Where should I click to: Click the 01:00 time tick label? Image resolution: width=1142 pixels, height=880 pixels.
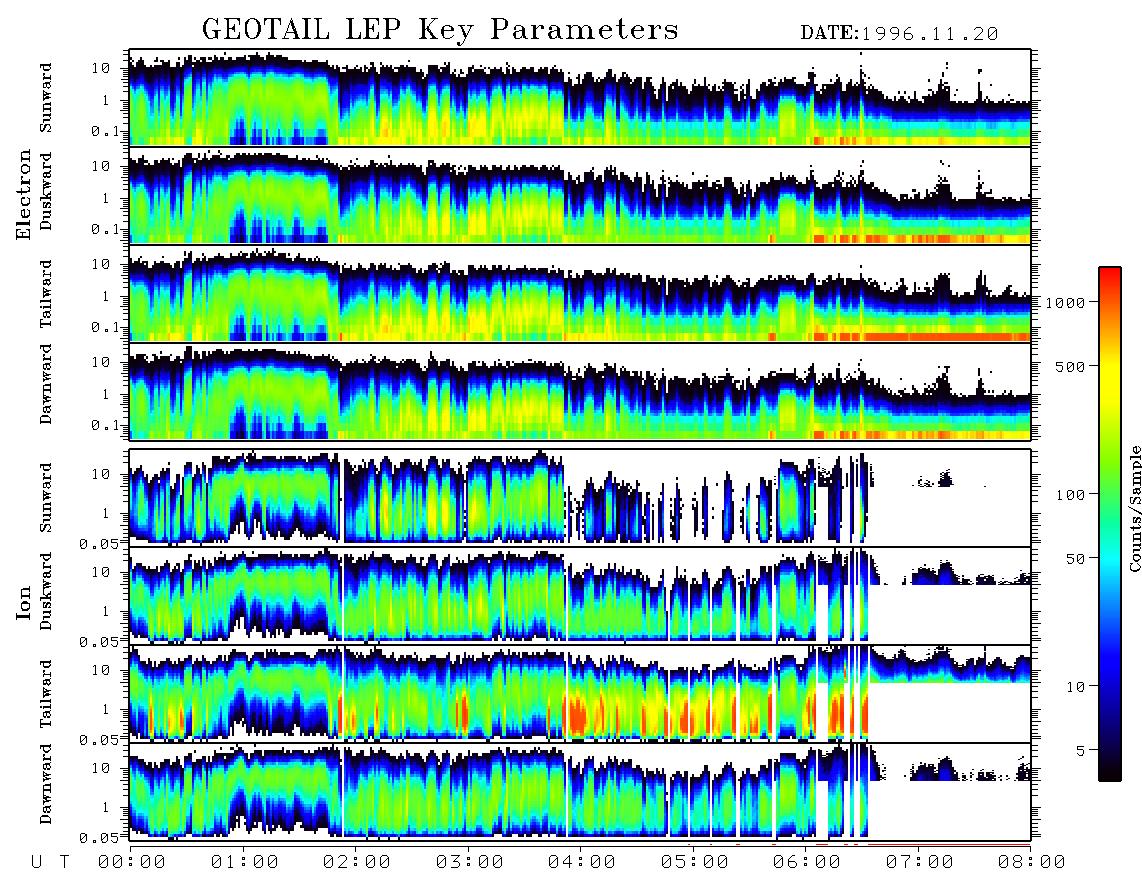tap(245, 862)
